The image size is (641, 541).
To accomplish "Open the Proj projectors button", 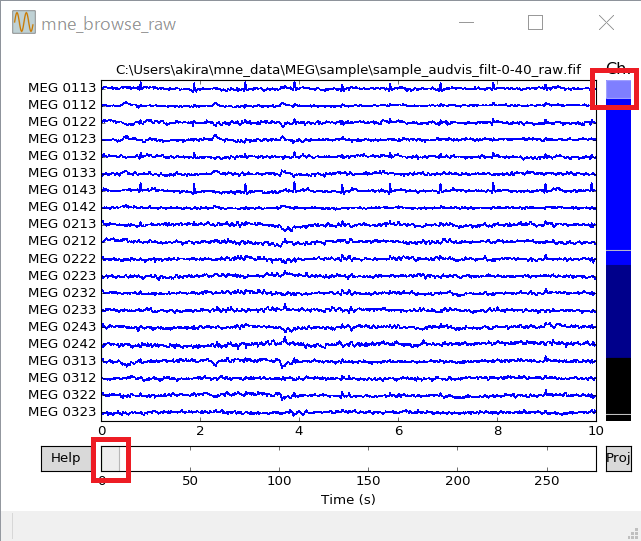I will point(618,458).
